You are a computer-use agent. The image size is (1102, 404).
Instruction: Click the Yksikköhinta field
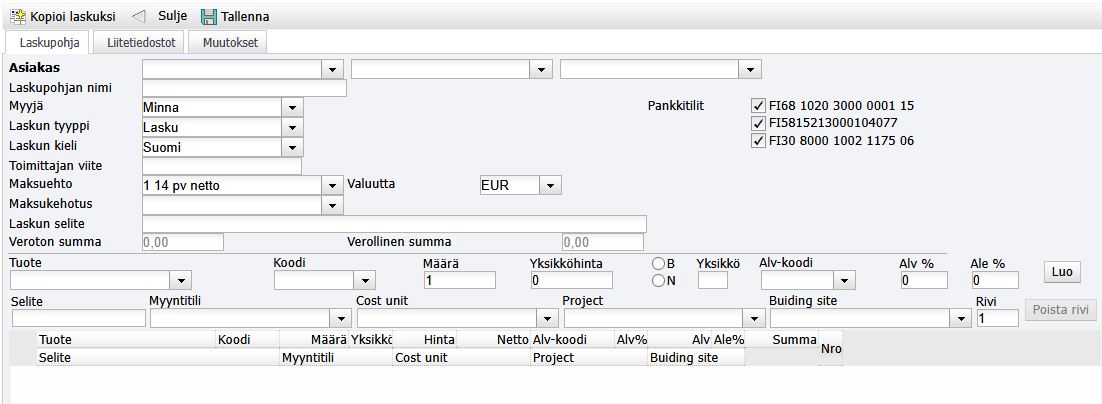coord(571,280)
